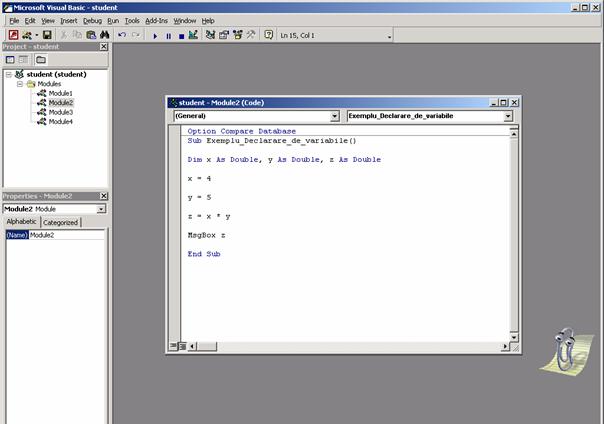Click the (Name) property value field
604x424 pixels.
(66, 235)
